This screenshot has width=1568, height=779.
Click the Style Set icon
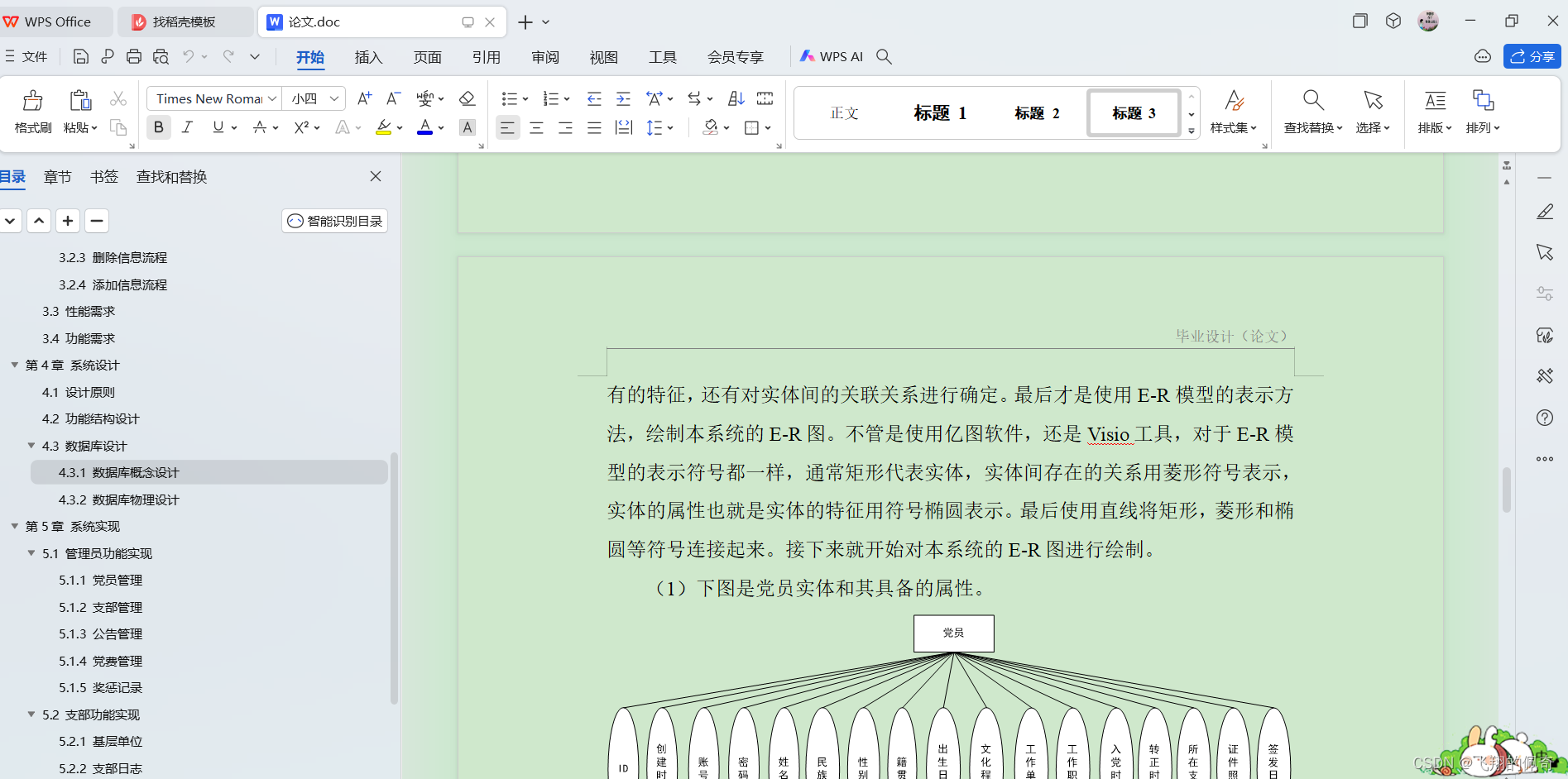pos(1234,100)
